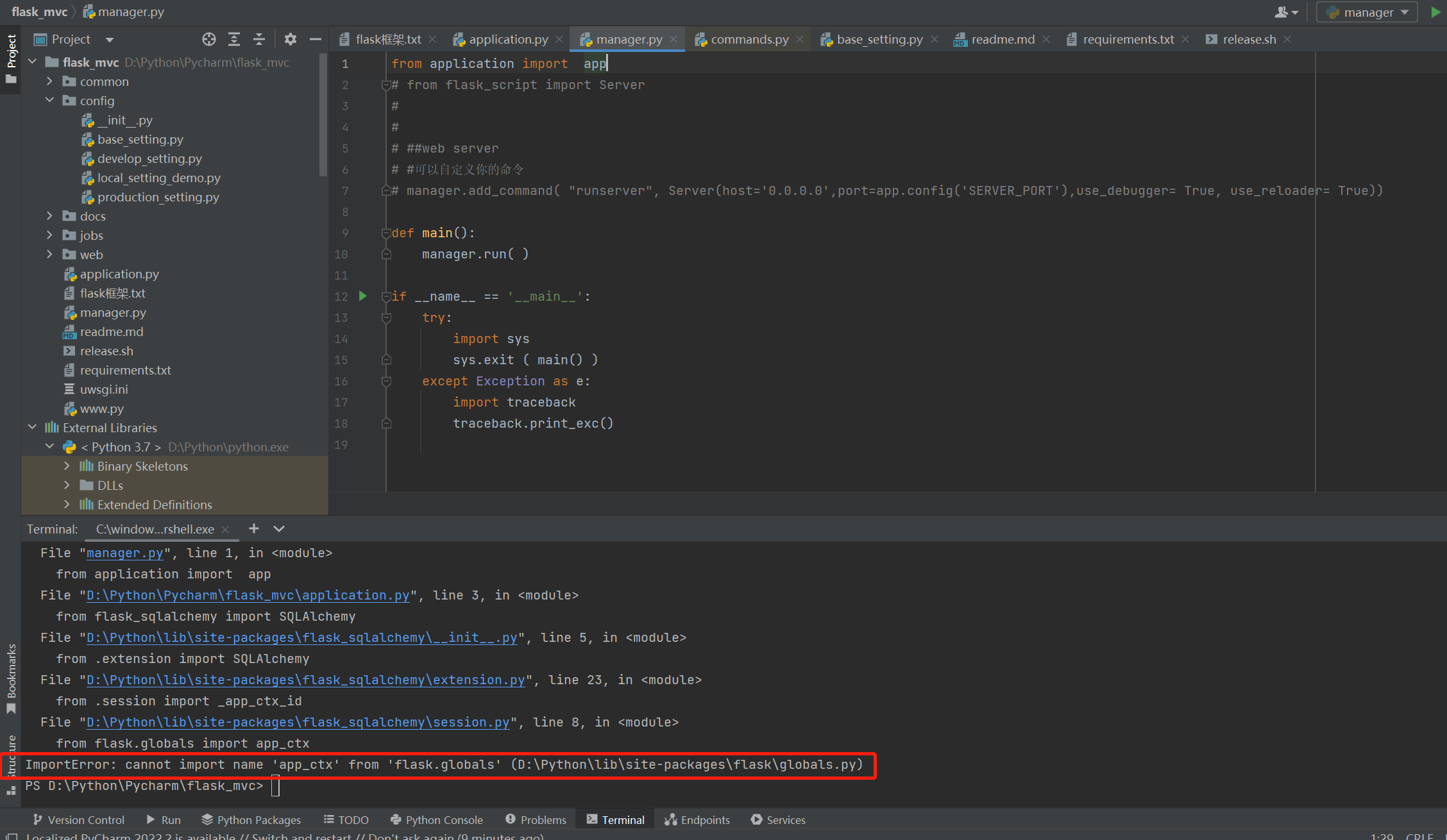1447x840 pixels.
Task: Open the Problems tool window
Action: pyautogui.click(x=536, y=819)
